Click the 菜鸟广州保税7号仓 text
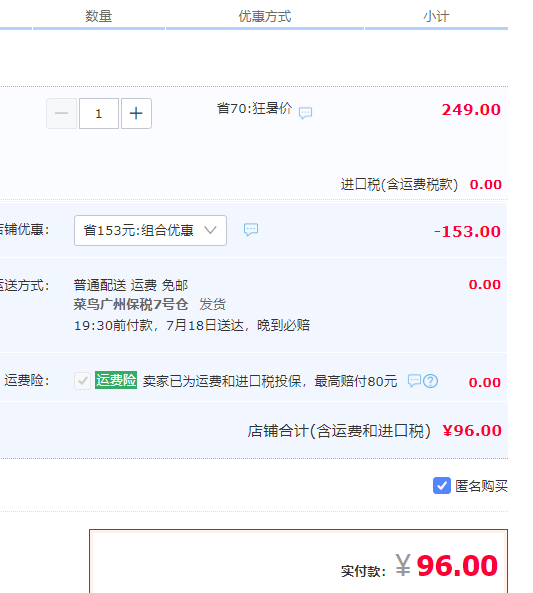 [131, 304]
